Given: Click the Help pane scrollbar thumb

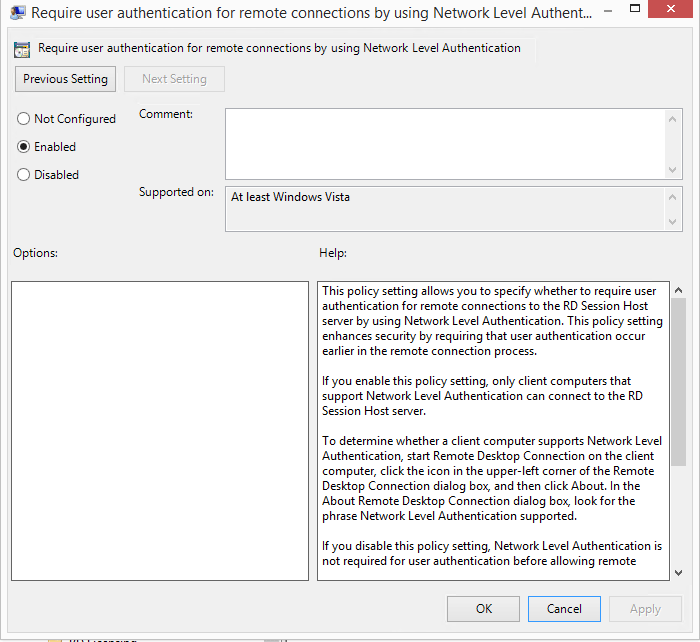Looking at the screenshot, I should coord(678,380).
